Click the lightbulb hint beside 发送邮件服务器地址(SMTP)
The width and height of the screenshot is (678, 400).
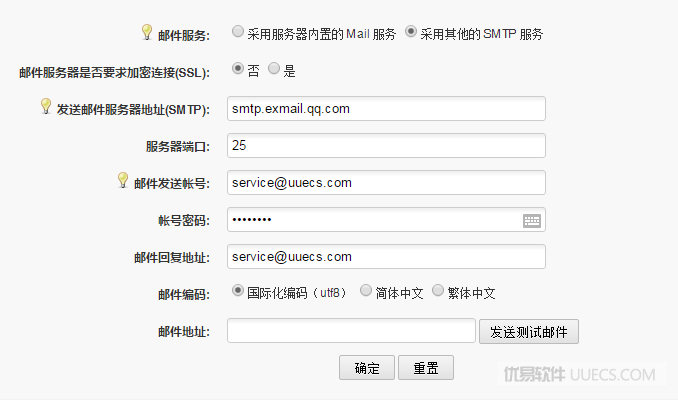[x=46, y=106]
